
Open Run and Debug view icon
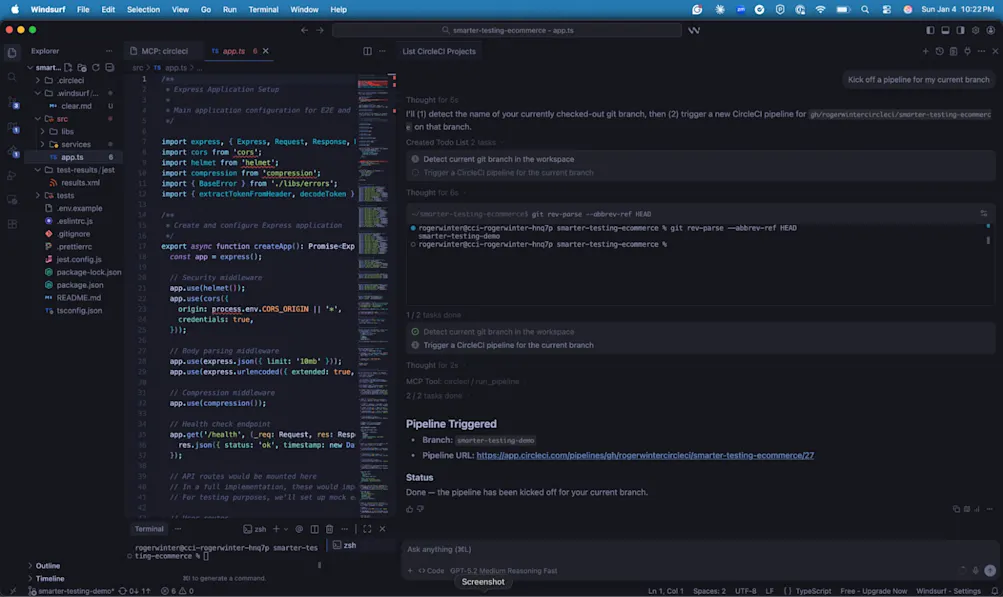click(12, 175)
